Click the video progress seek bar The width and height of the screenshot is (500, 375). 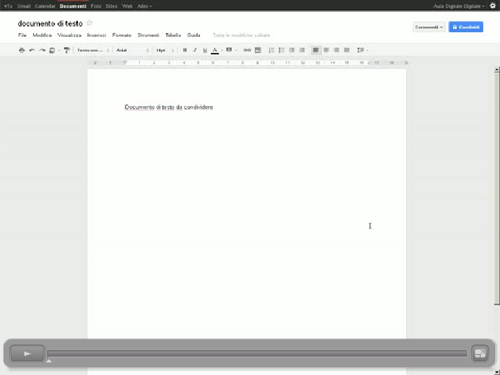257,353
